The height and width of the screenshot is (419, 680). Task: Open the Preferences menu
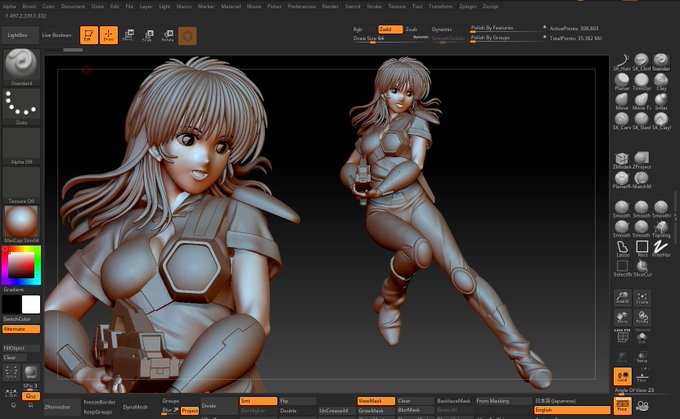pyautogui.click(x=302, y=7)
